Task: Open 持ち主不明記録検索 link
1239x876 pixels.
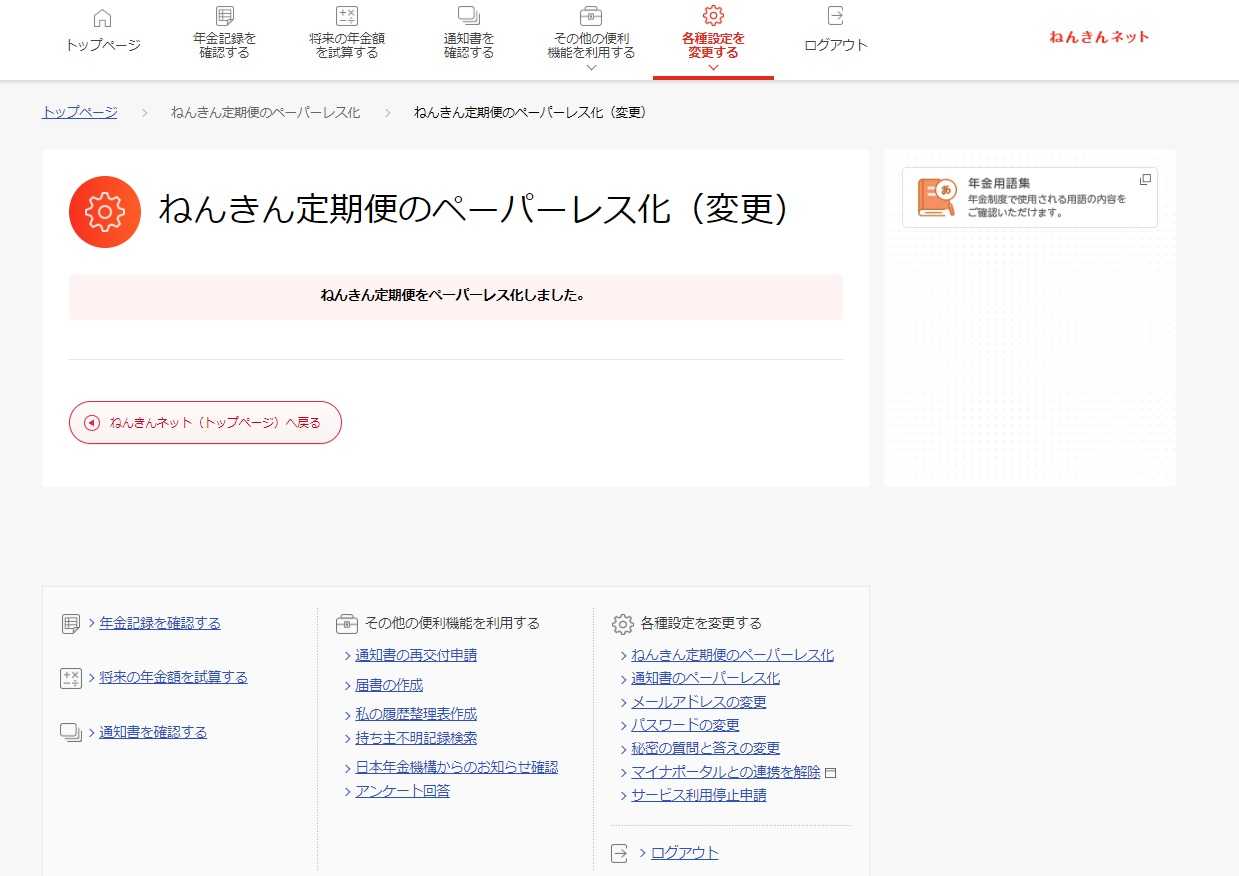Action: click(x=416, y=738)
